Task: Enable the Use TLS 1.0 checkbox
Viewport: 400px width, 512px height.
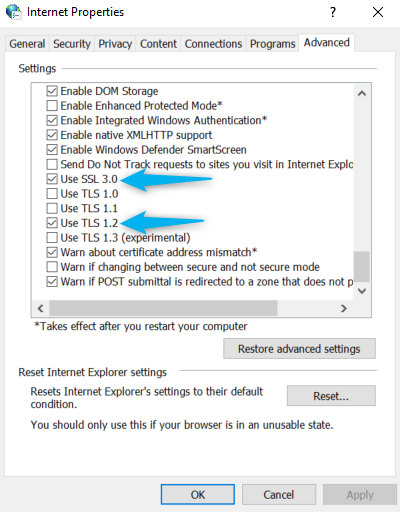Action: [52, 194]
